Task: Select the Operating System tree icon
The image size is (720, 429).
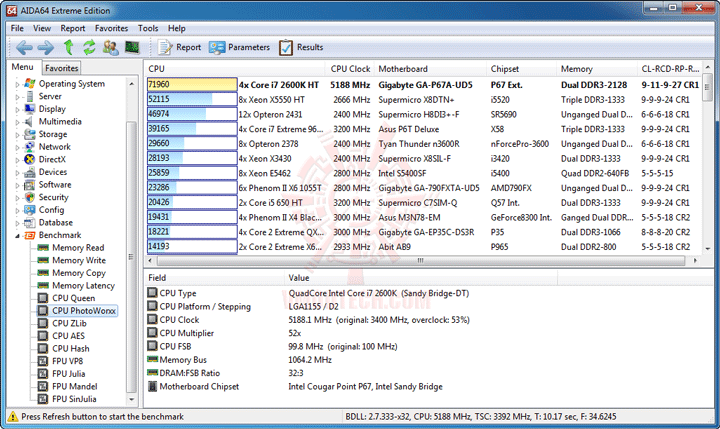Action: coord(30,84)
